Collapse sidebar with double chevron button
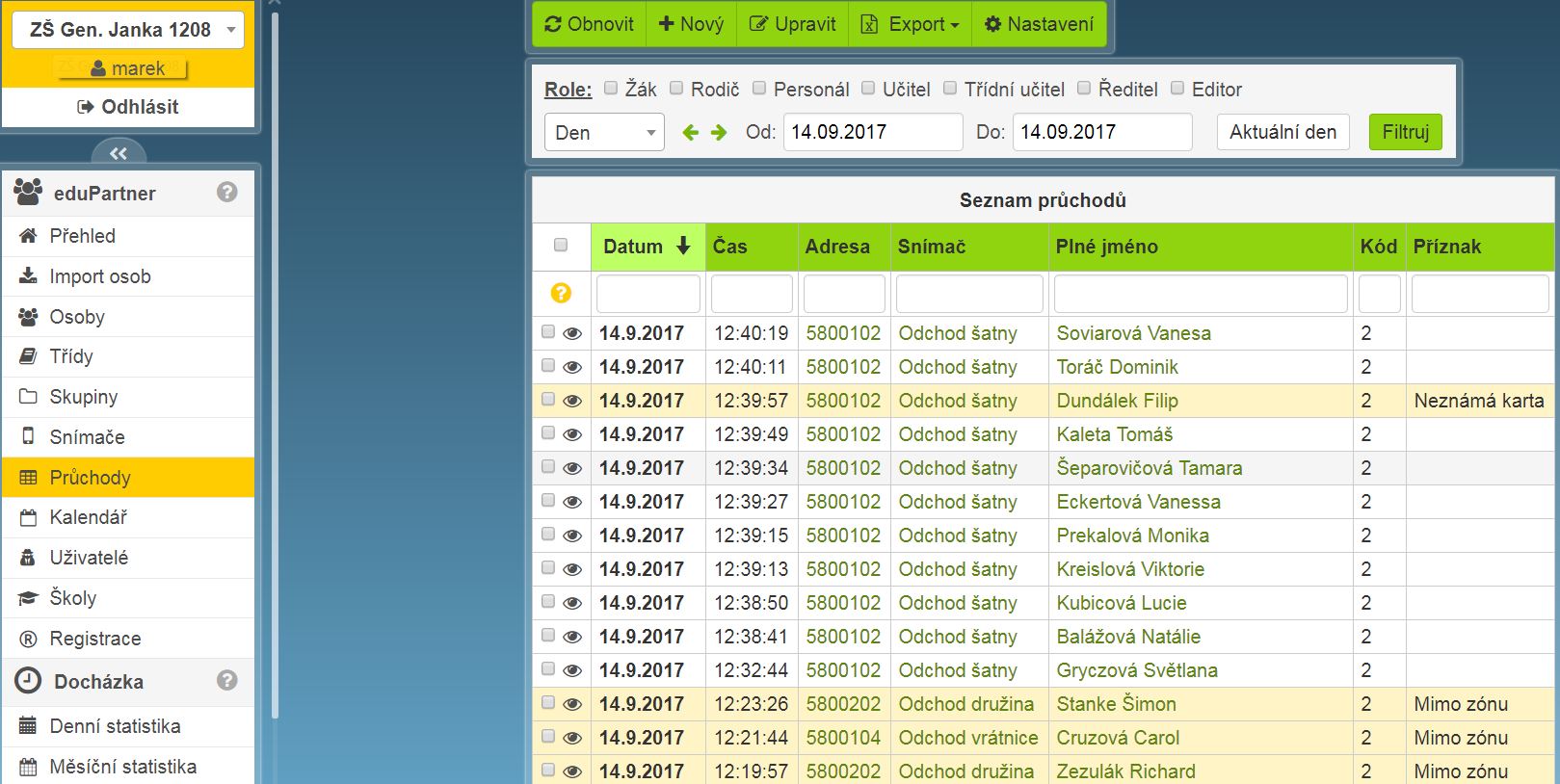 coord(119,153)
